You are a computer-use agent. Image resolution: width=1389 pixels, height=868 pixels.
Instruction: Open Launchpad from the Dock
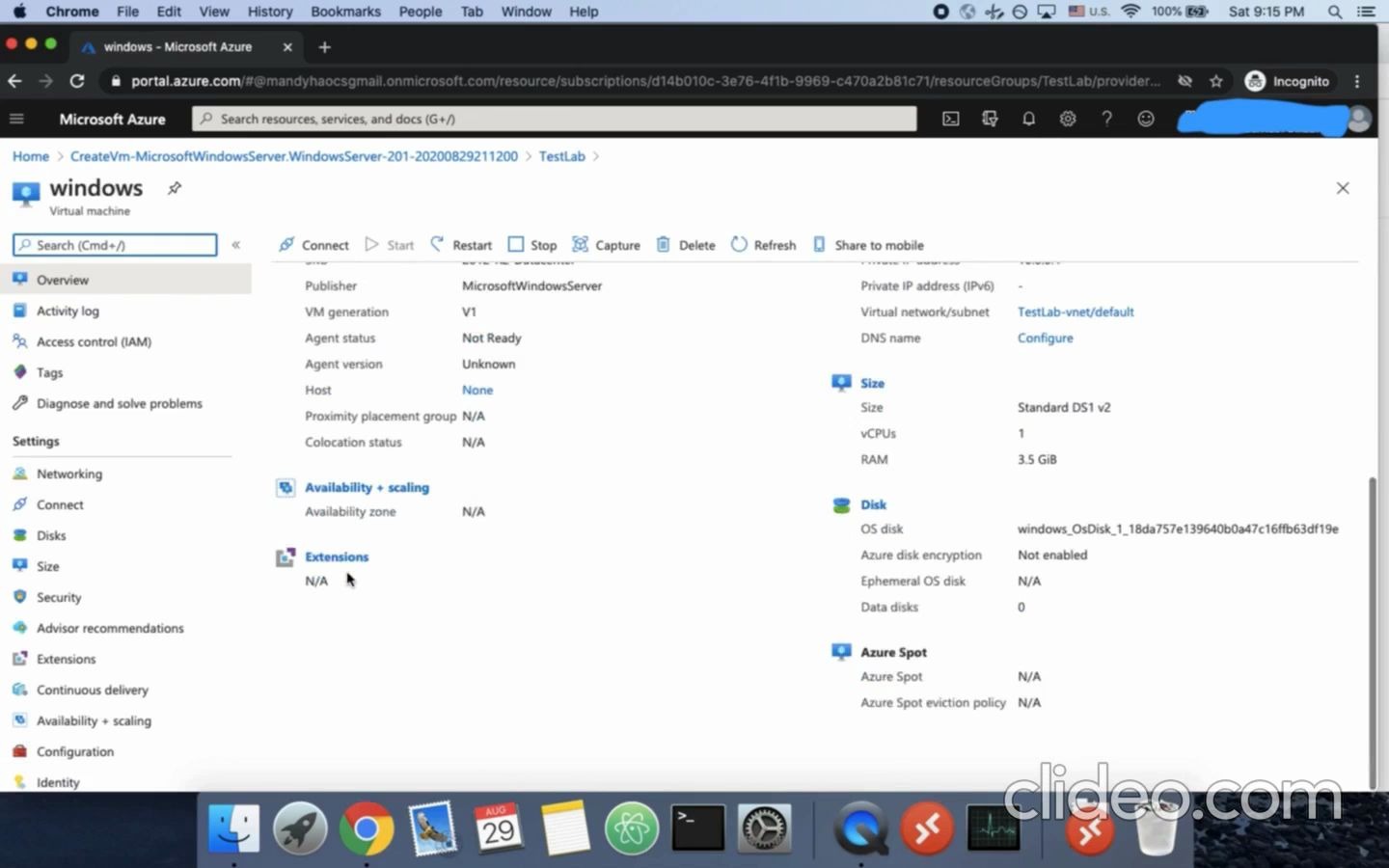[300, 828]
